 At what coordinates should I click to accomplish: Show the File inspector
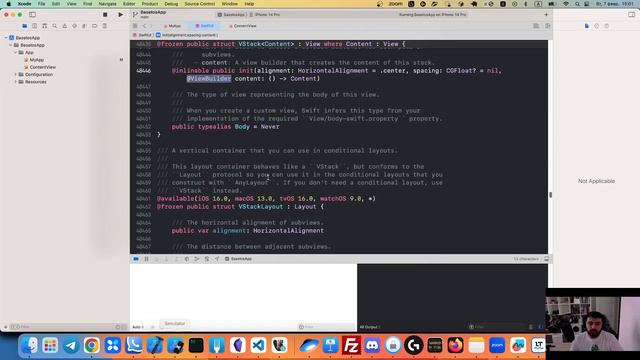[x=587, y=26]
